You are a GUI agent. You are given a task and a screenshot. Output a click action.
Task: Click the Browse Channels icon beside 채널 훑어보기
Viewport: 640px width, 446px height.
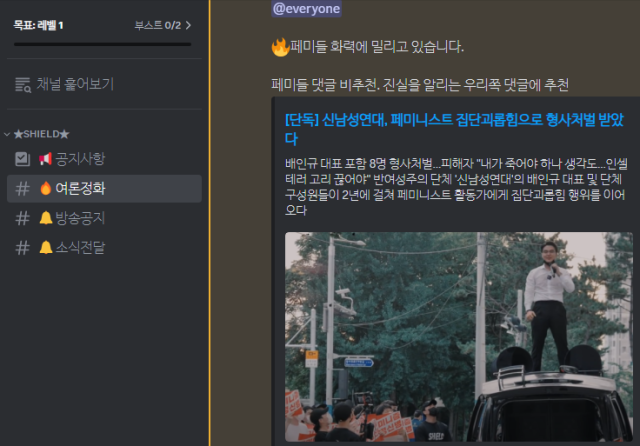[x=22, y=86]
